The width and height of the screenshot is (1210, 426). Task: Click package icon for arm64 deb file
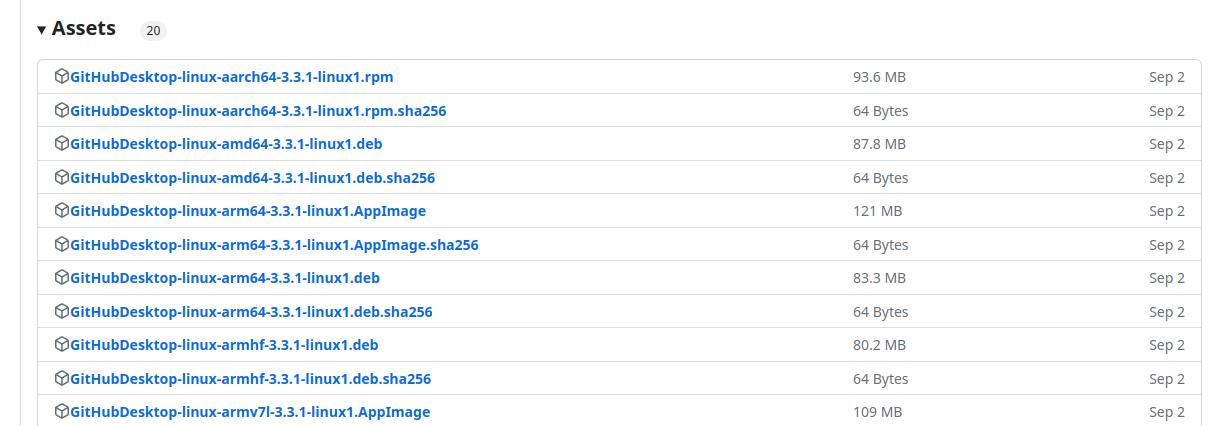[x=62, y=278]
